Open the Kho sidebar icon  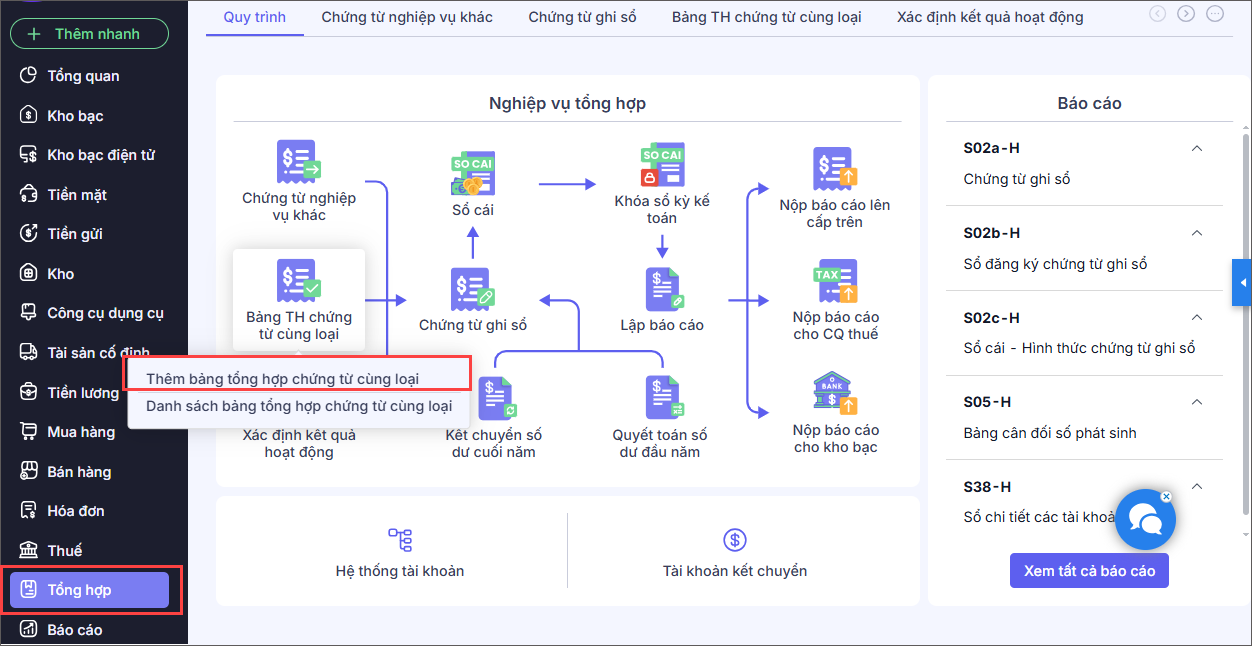[29, 273]
